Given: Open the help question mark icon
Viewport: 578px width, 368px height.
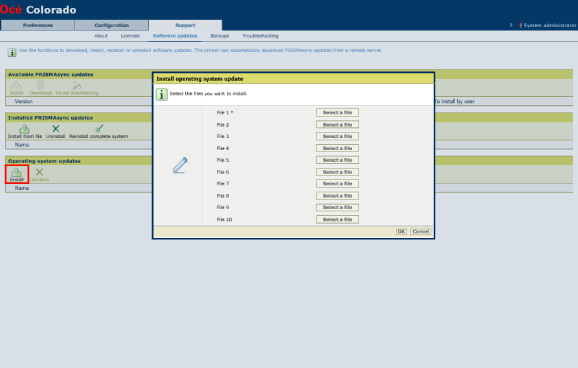Looking at the screenshot, I should click(x=511, y=25).
